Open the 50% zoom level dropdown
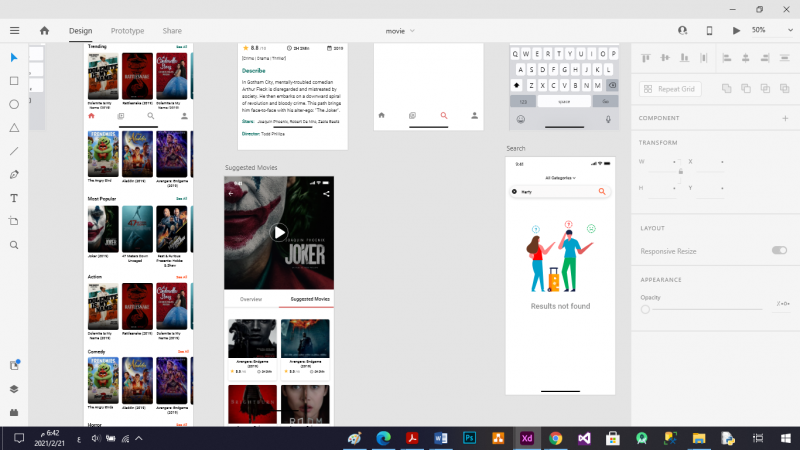Screen dimensions: 800x450 click(772, 30)
